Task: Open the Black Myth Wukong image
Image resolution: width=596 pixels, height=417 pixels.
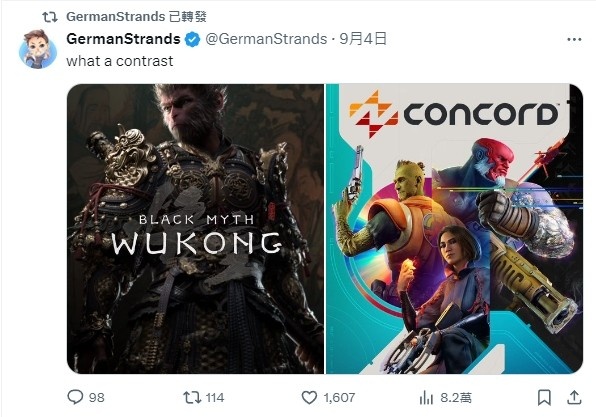Action: [x=195, y=229]
